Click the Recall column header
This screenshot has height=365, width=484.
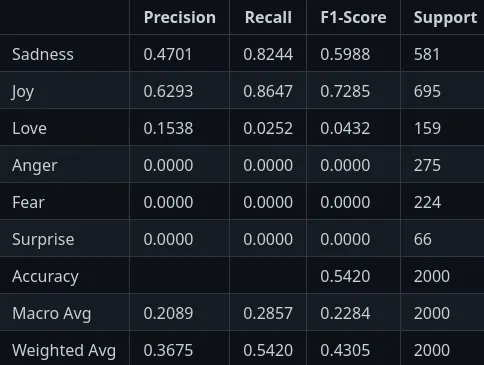(x=268, y=17)
